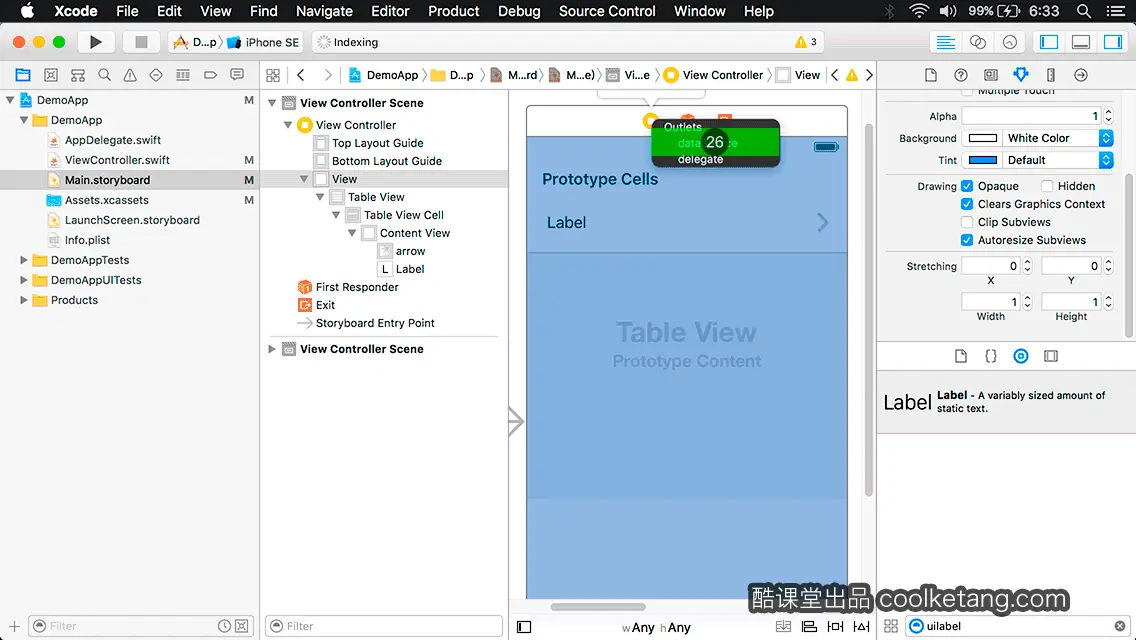The height and width of the screenshot is (640, 1136).
Task: Switch to the Assistant editor
Action: tap(977, 42)
